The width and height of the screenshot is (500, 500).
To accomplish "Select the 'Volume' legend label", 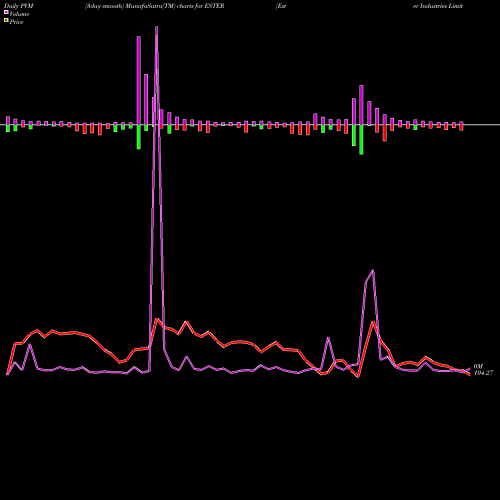I will (x=19, y=14).
